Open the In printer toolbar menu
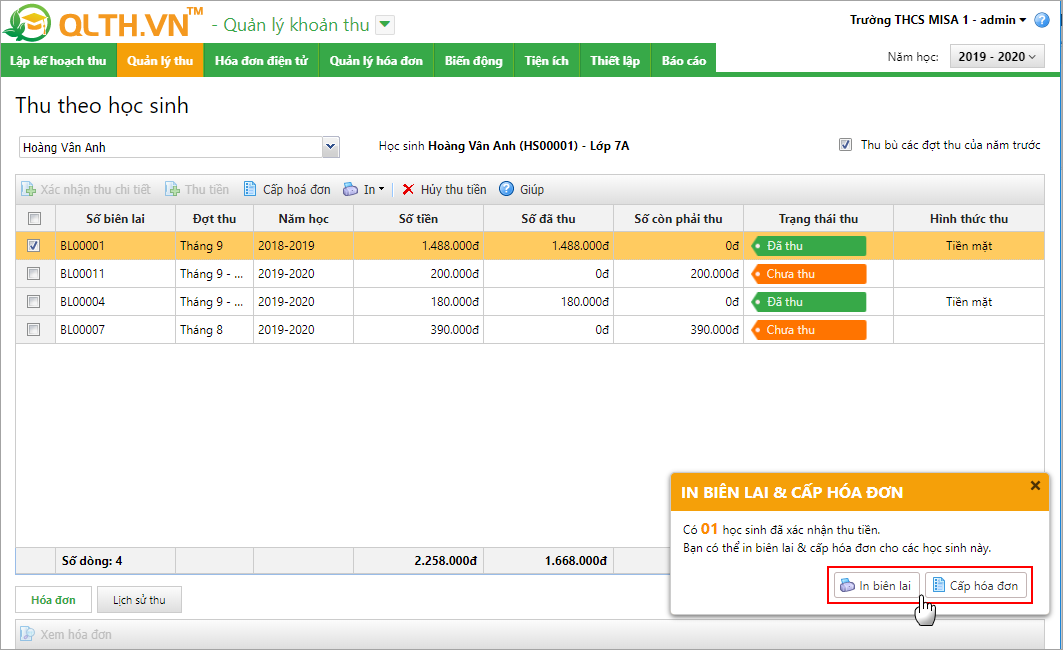This screenshot has width=1063, height=650. coord(363,189)
